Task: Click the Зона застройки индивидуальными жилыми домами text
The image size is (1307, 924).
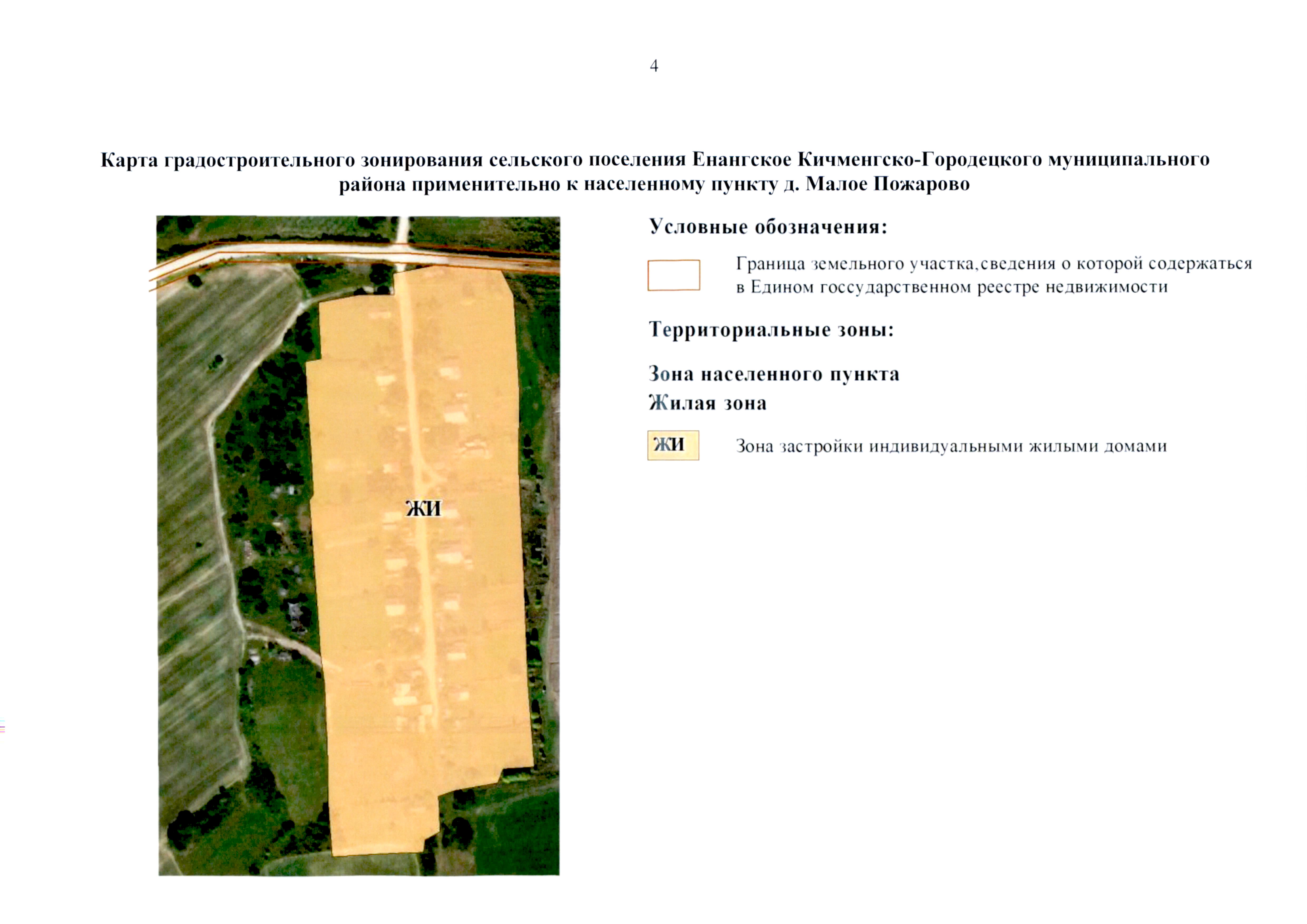Action: pos(951,446)
